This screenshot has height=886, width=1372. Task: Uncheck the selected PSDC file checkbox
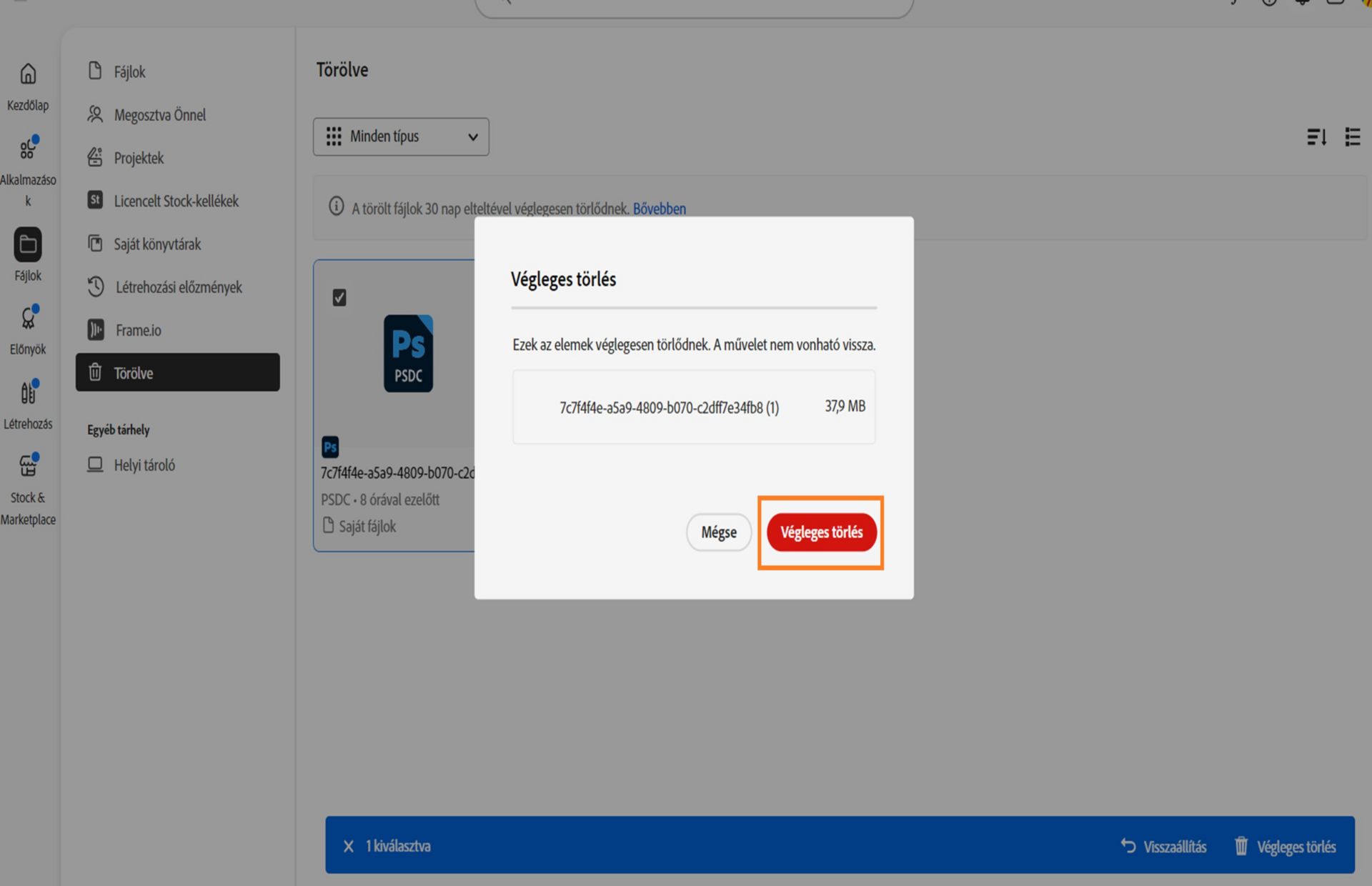339,297
